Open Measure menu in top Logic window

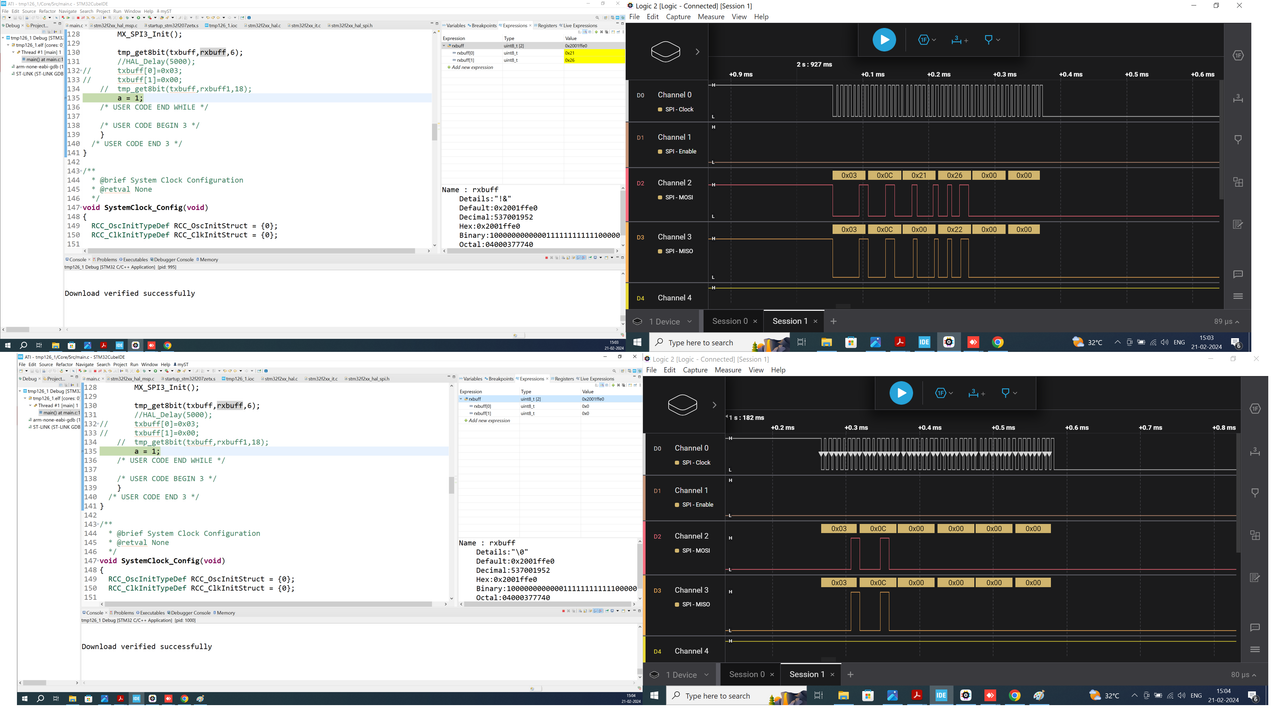[x=711, y=17]
